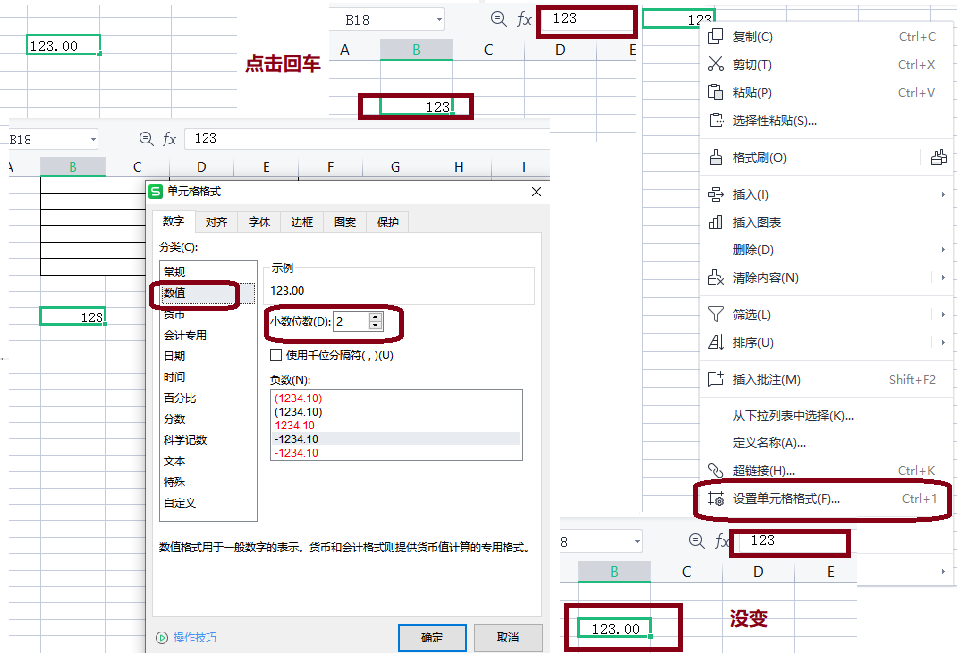This screenshot has height=653, width=957.
Task: Expand the B18 name box dropdown behind the dialog
Action: 93,140
